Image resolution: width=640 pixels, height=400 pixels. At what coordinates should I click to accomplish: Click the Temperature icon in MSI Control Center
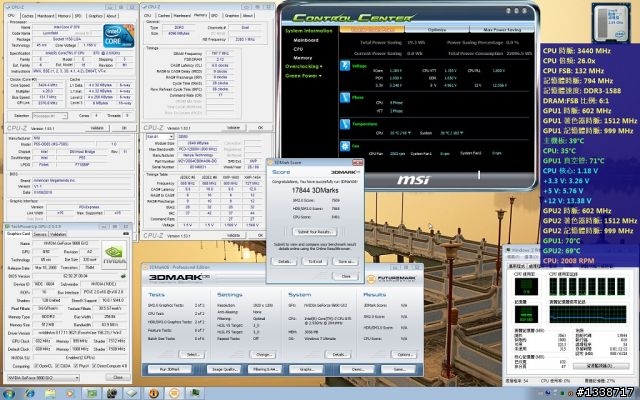coord(345,124)
